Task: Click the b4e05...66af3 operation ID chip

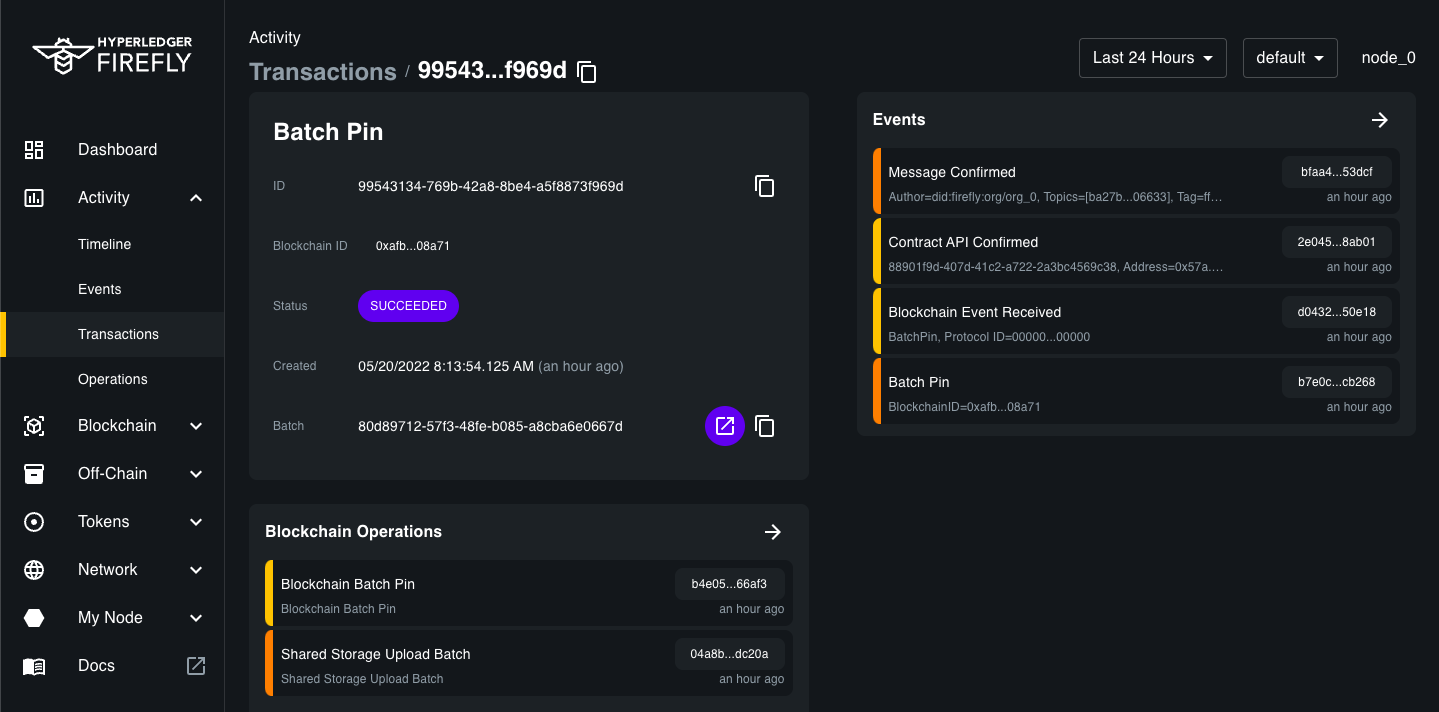Action: pos(729,584)
